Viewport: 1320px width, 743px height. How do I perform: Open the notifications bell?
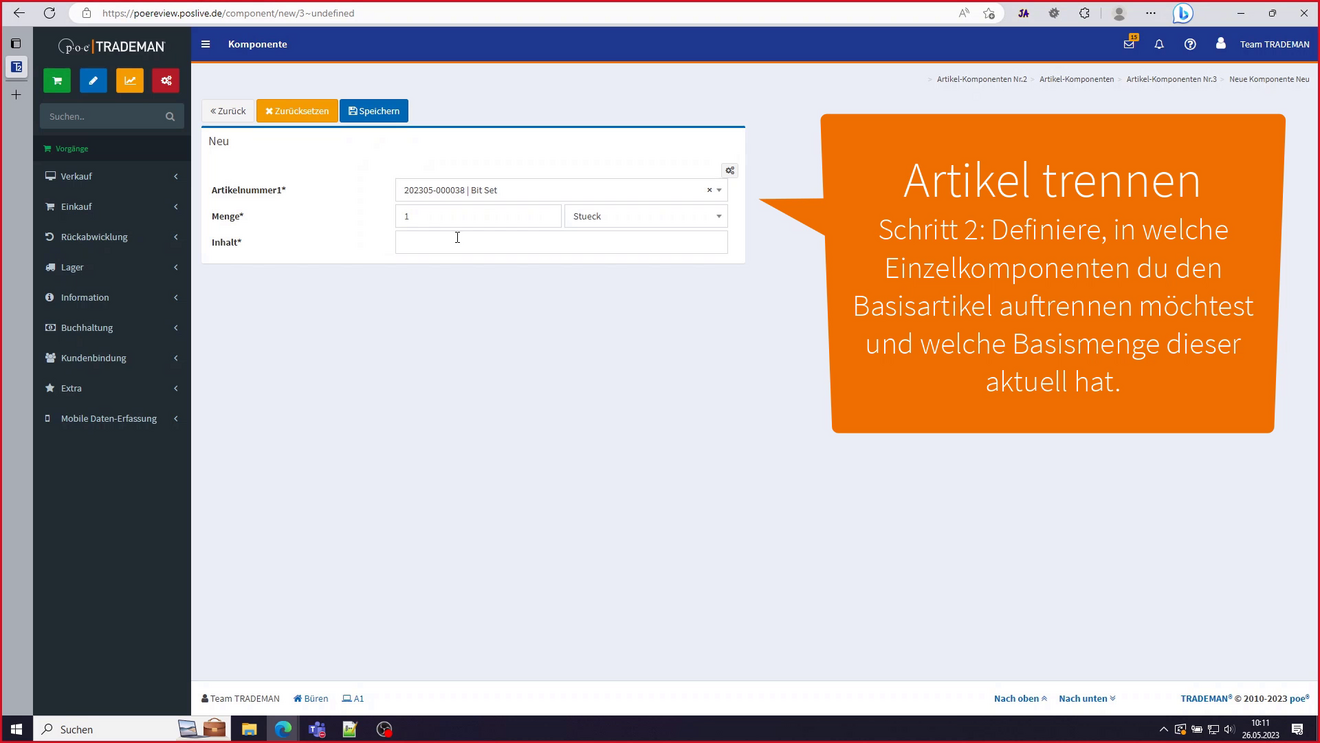point(1159,44)
